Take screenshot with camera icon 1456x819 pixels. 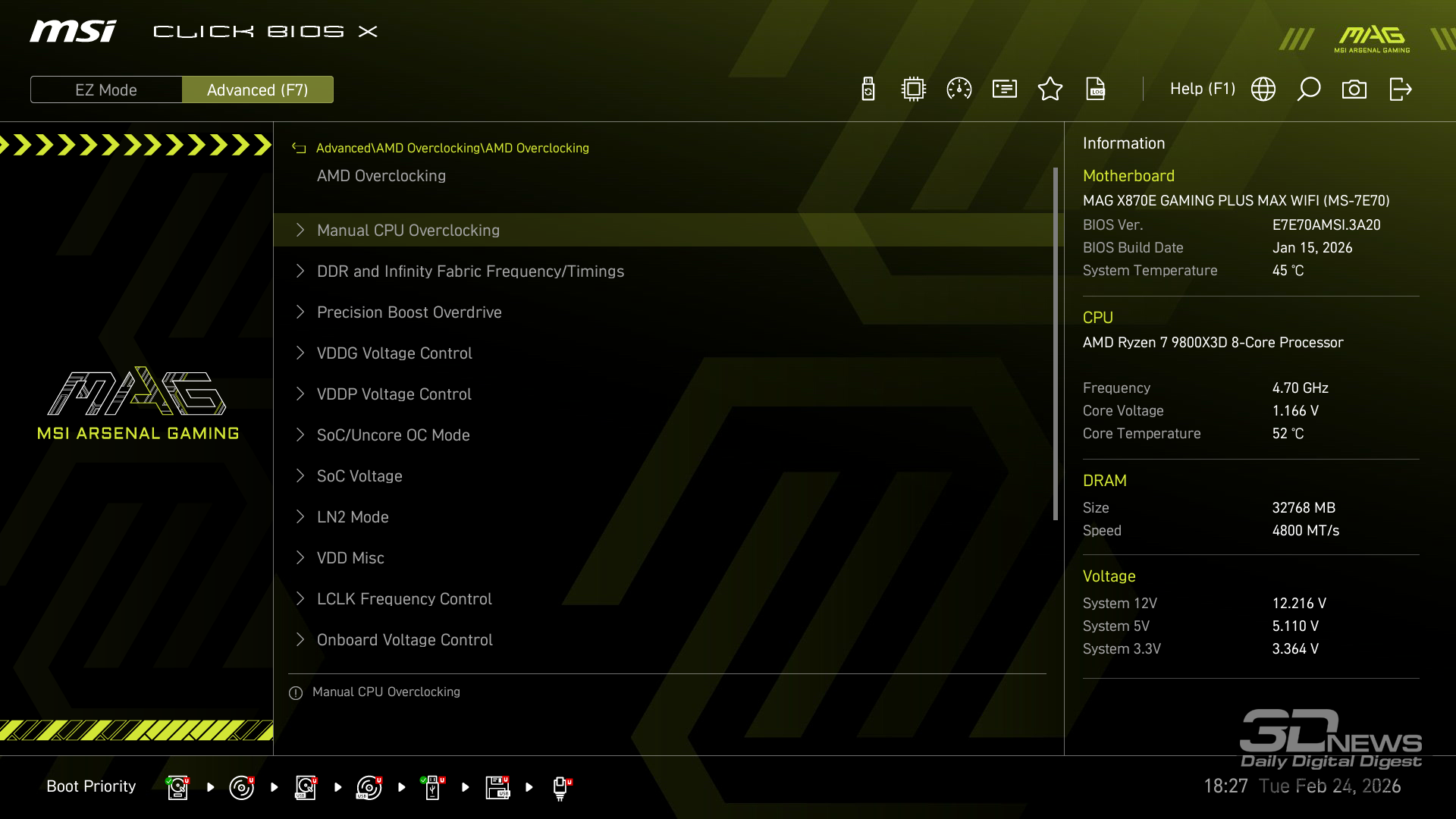(1354, 89)
